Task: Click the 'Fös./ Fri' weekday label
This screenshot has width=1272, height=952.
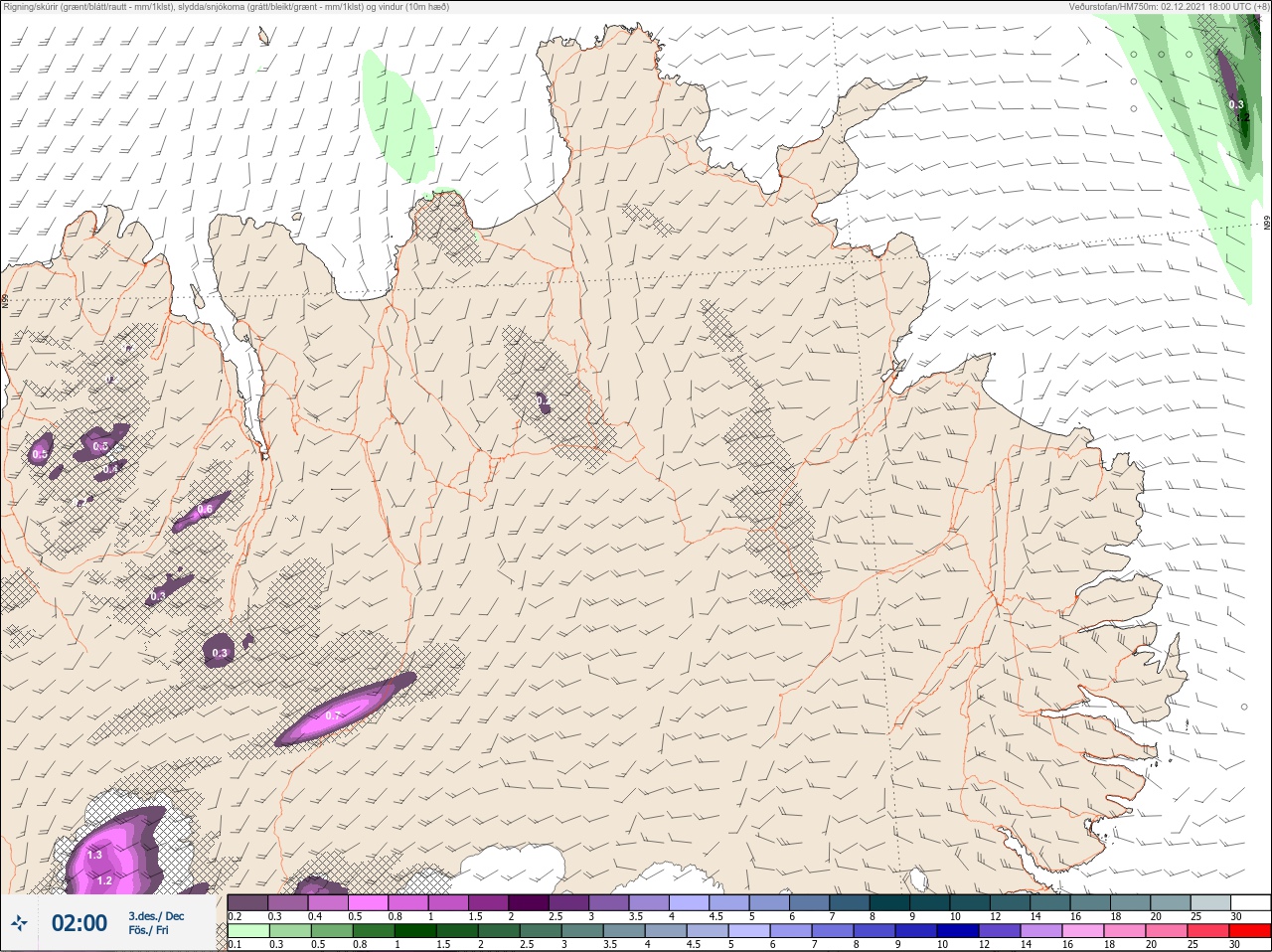Action: (148, 931)
